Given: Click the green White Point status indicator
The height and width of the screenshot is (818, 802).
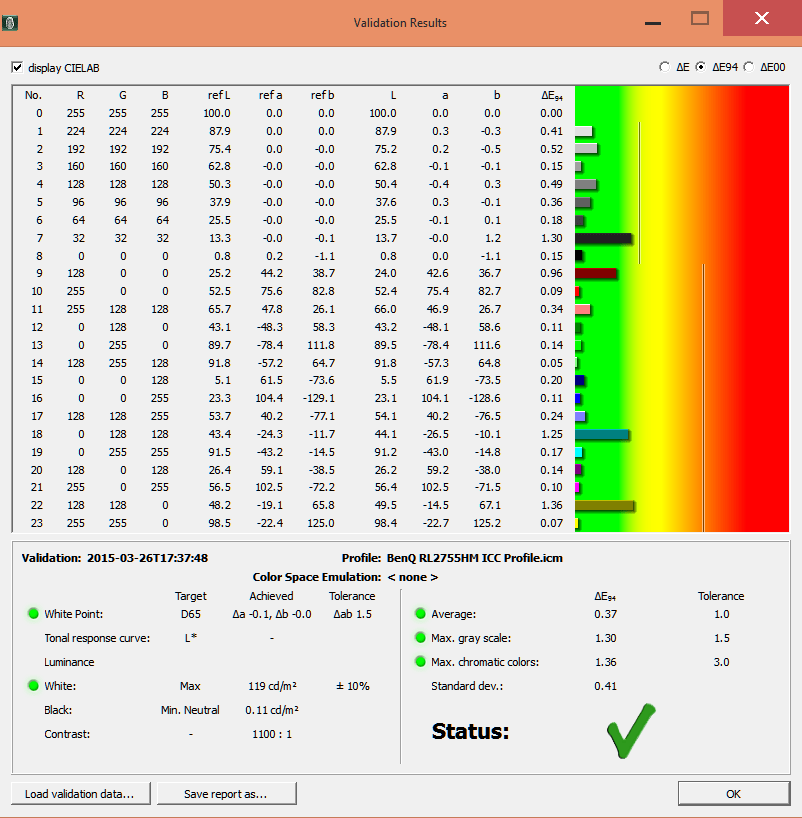Looking at the screenshot, I should 34,614.
